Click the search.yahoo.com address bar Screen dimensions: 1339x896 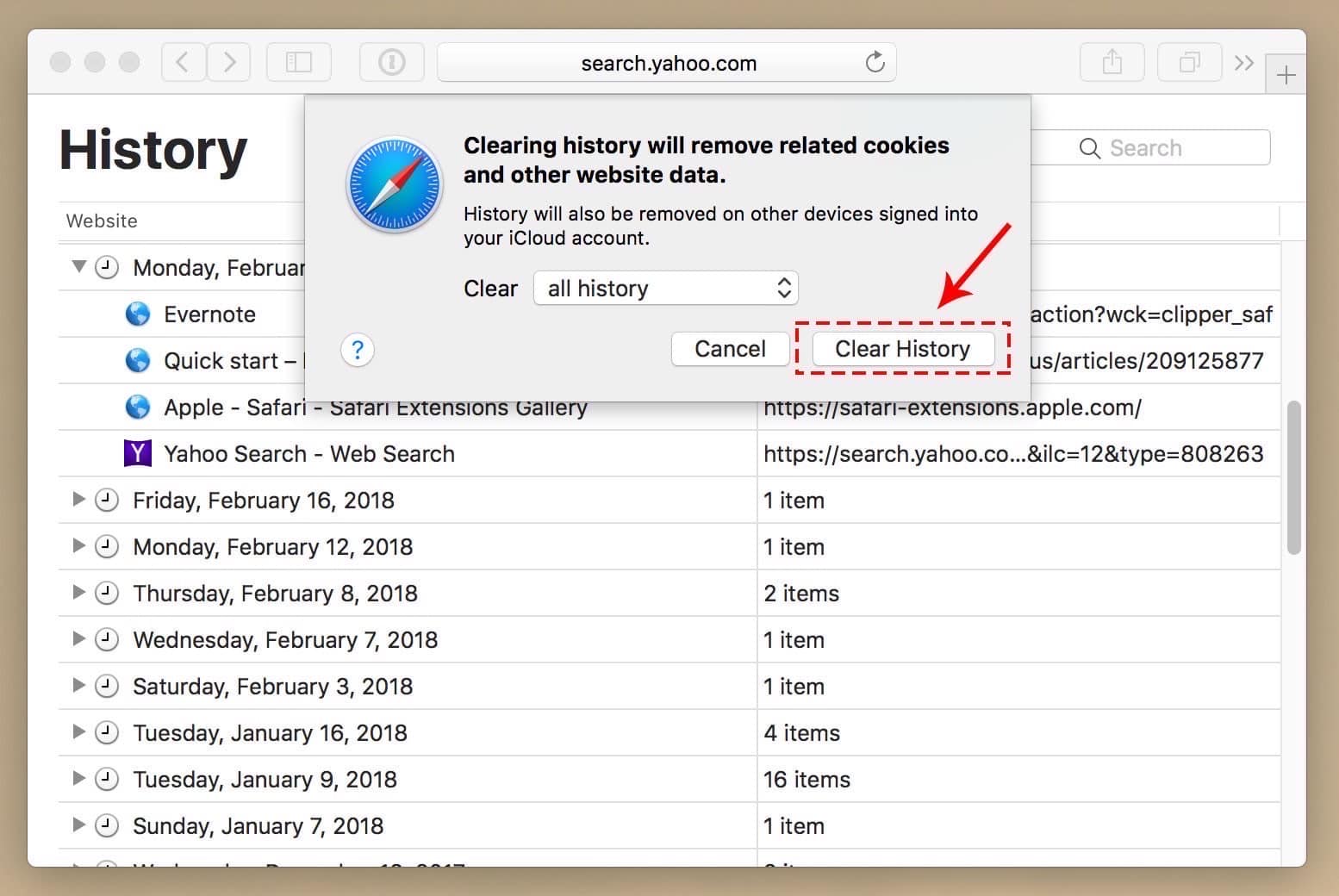tap(667, 63)
